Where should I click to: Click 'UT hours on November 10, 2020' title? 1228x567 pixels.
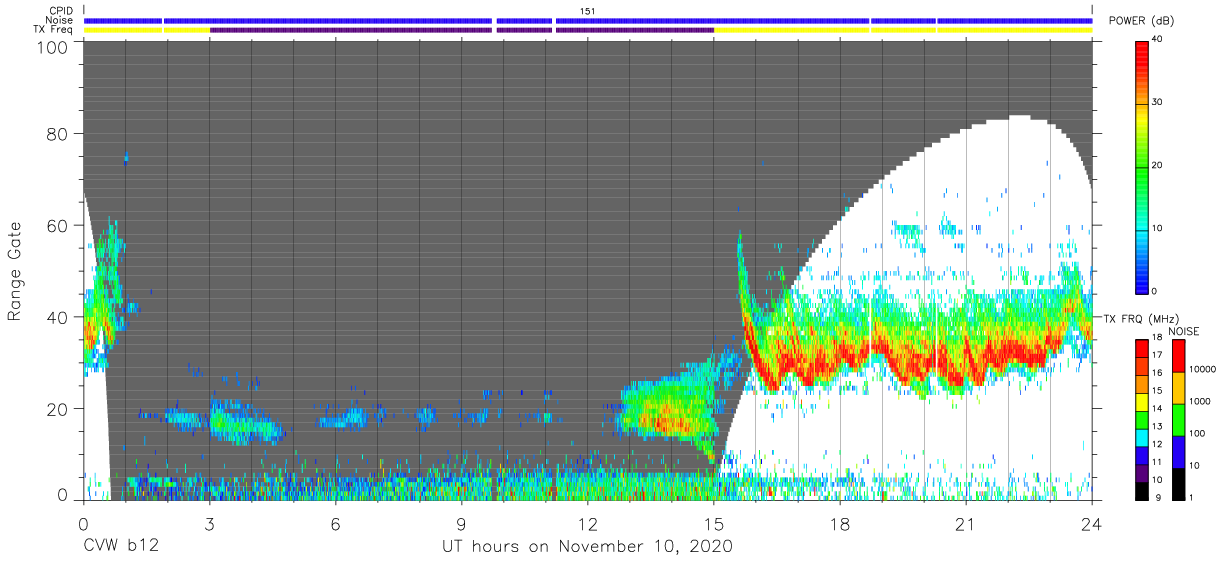588,547
